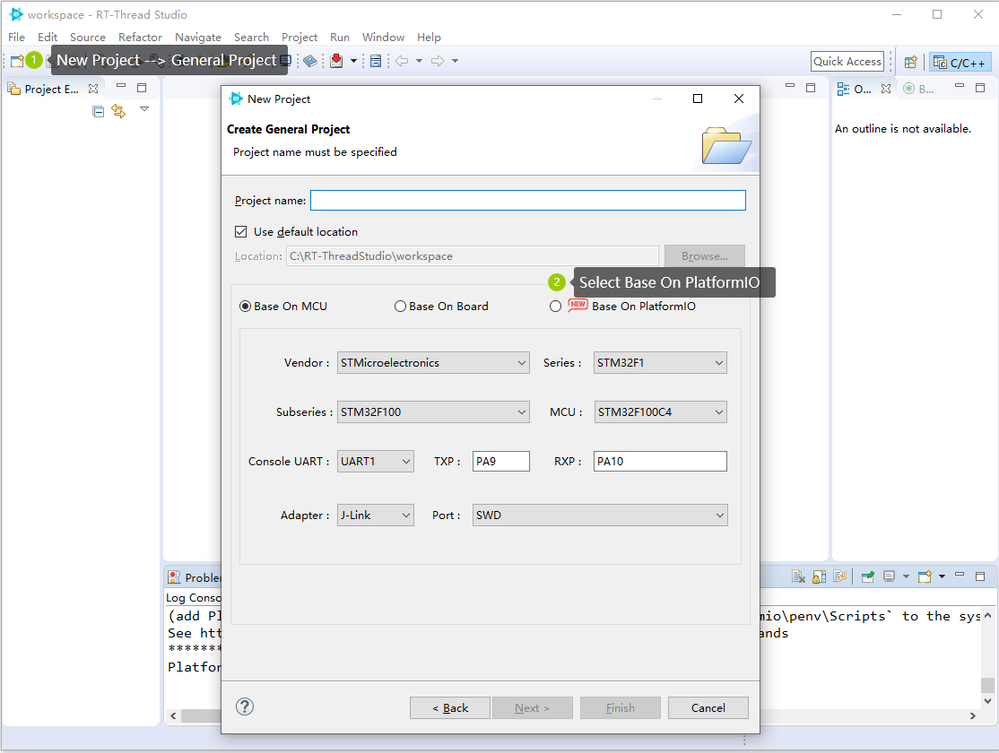Open the Subseries dropdown
Screen dimensions: 999x753
coord(433,412)
